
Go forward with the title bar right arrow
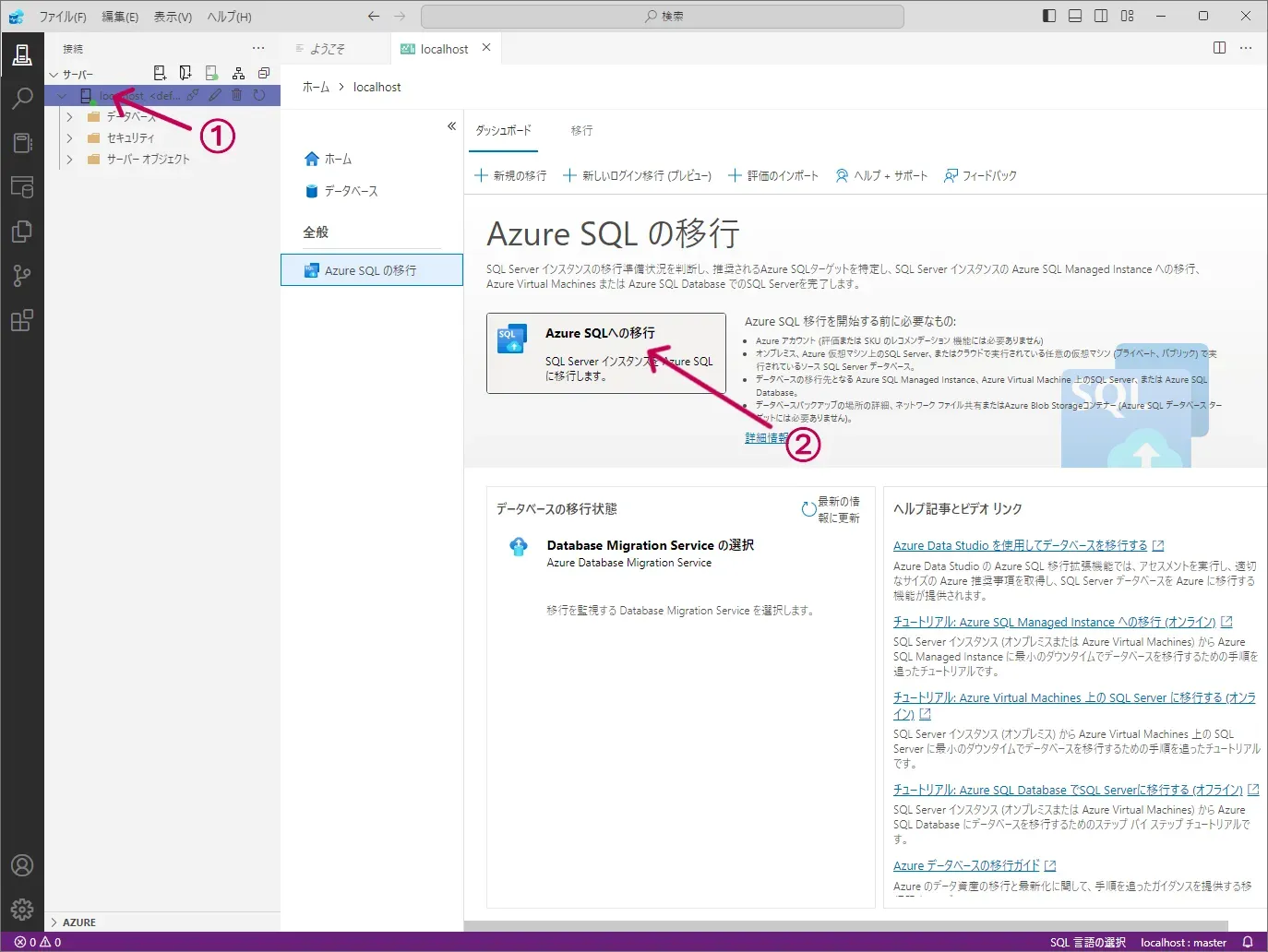[x=400, y=16]
